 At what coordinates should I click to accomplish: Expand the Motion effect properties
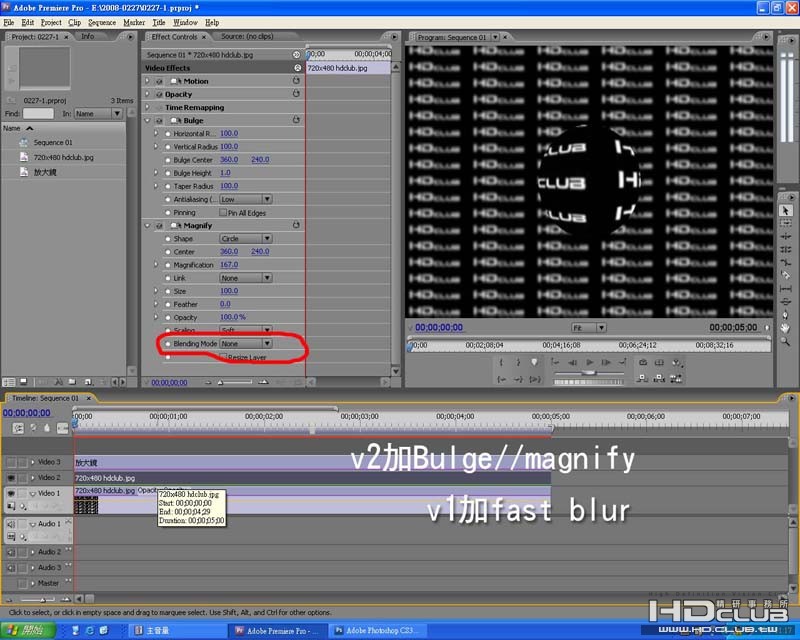(147, 81)
